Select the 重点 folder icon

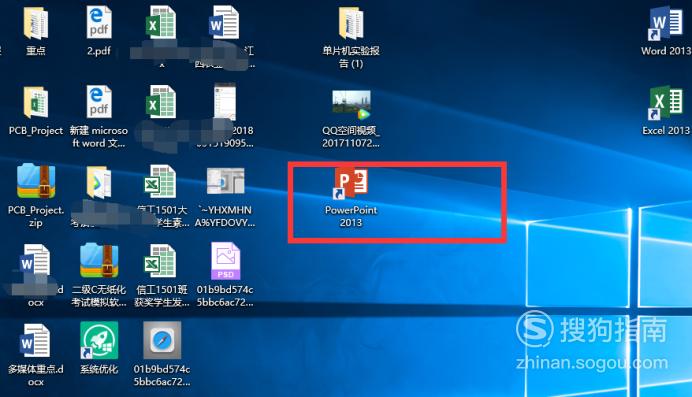point(36,23)
